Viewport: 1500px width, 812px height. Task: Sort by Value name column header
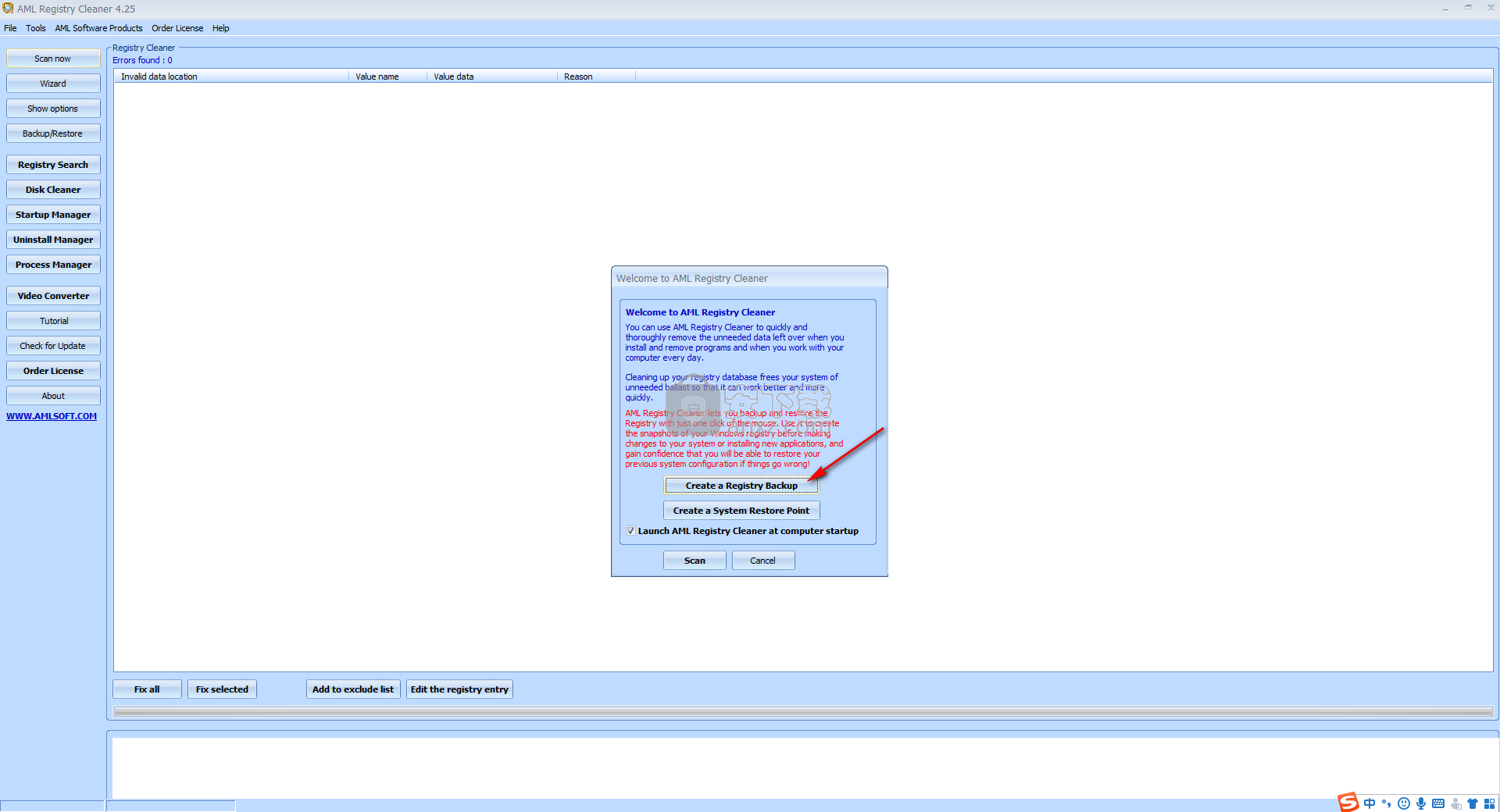click(x=387, y=77)
